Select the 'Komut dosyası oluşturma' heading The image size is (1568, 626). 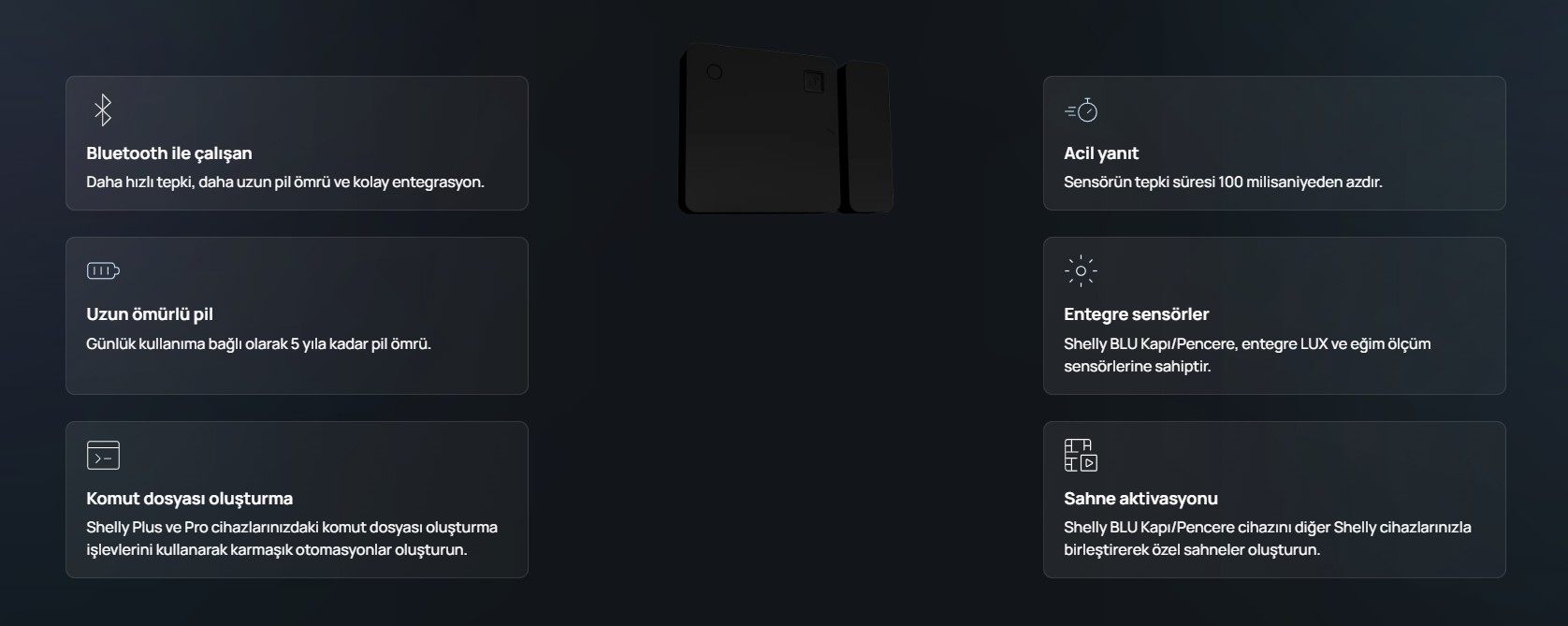pos(189,499)
